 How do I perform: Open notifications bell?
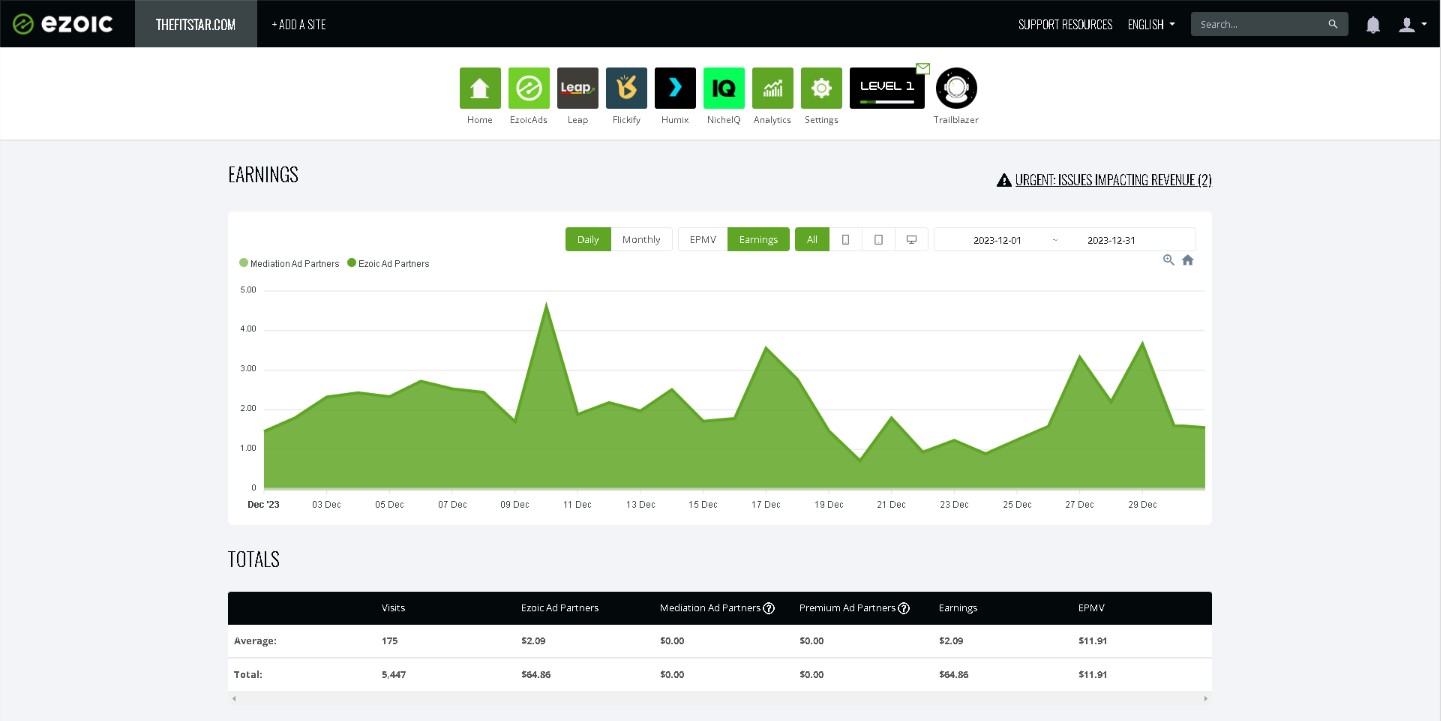(1373, 24)
